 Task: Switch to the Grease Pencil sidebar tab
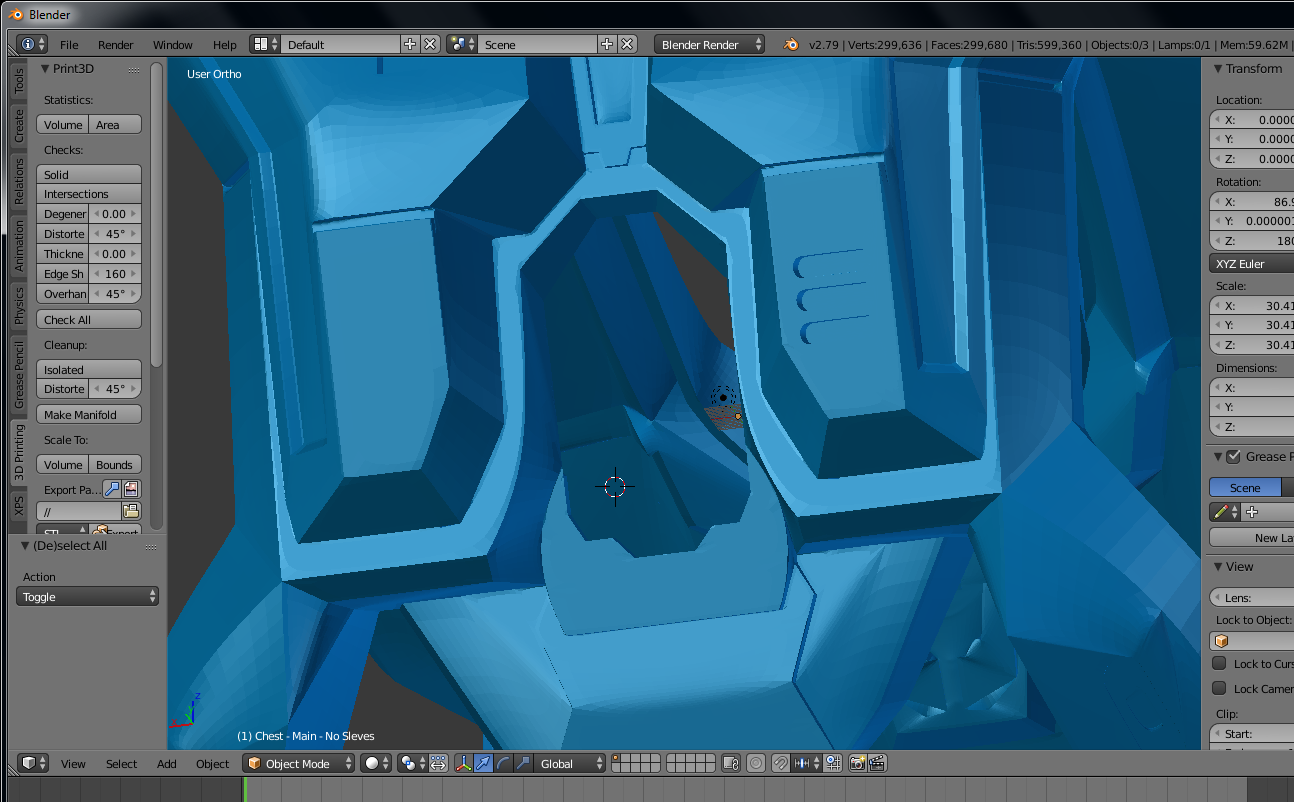click(x=19, y=375)
